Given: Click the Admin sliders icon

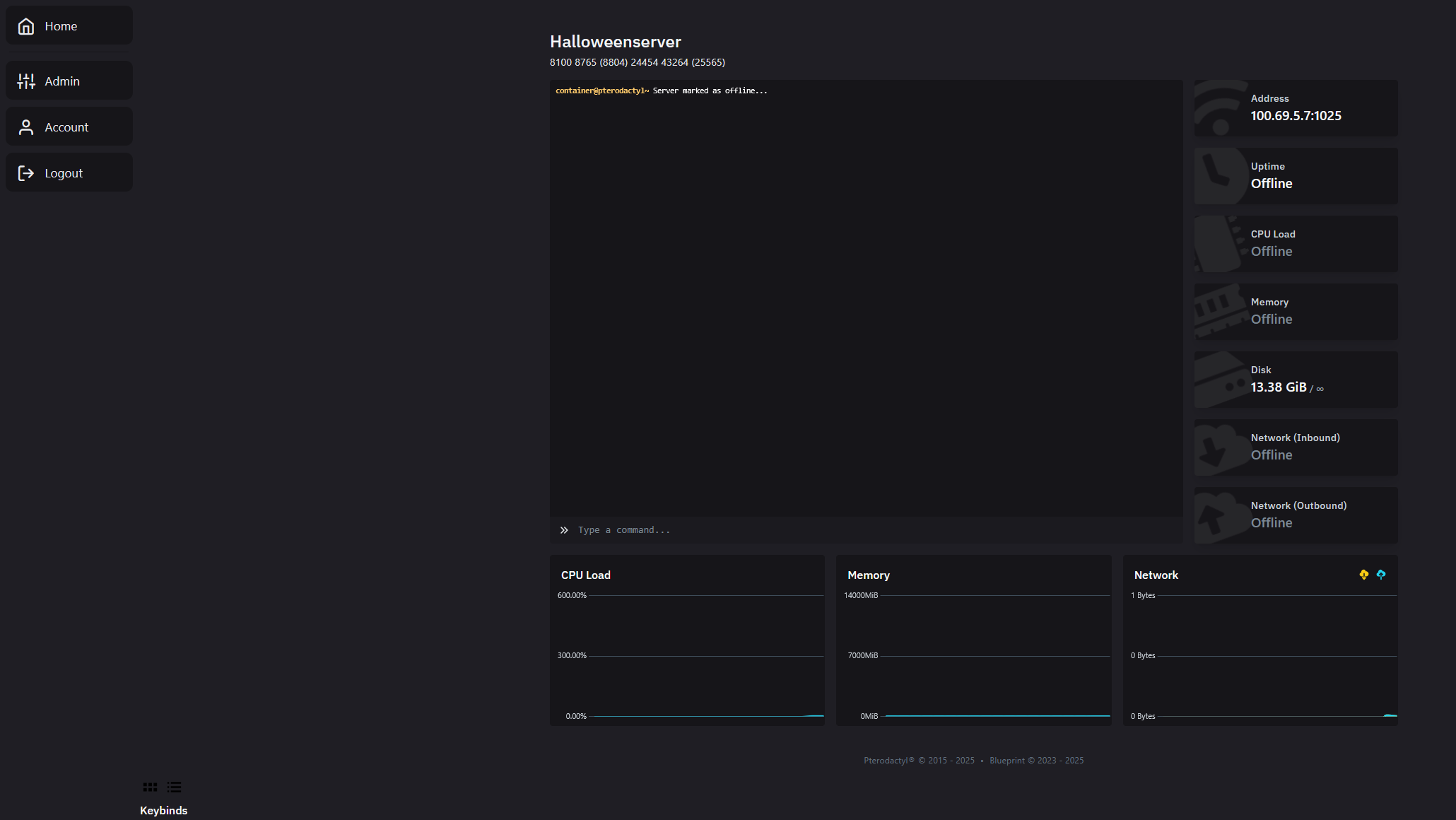Looking at the screenshot, I should 26,81.
